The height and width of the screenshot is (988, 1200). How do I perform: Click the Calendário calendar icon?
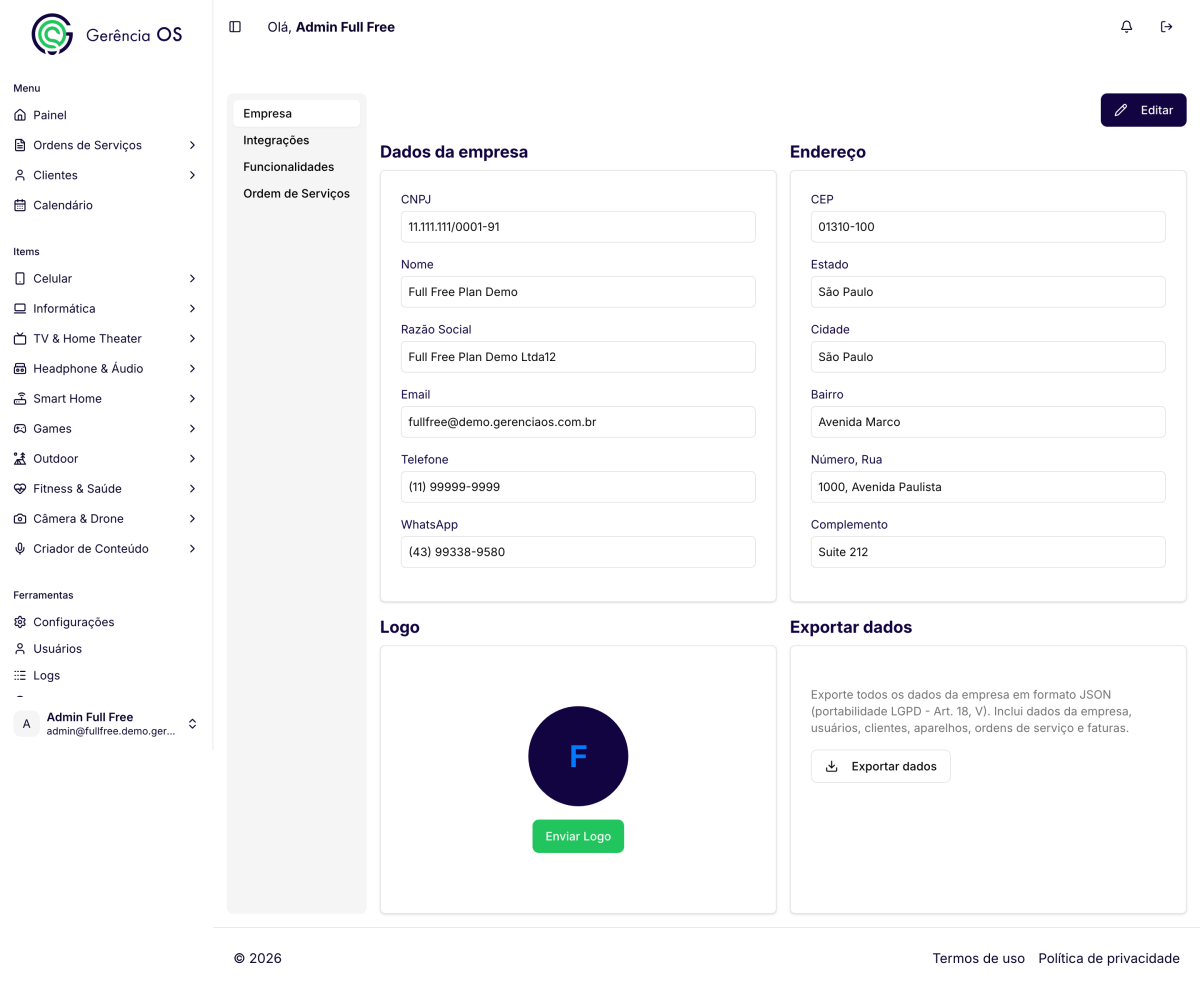20,205
